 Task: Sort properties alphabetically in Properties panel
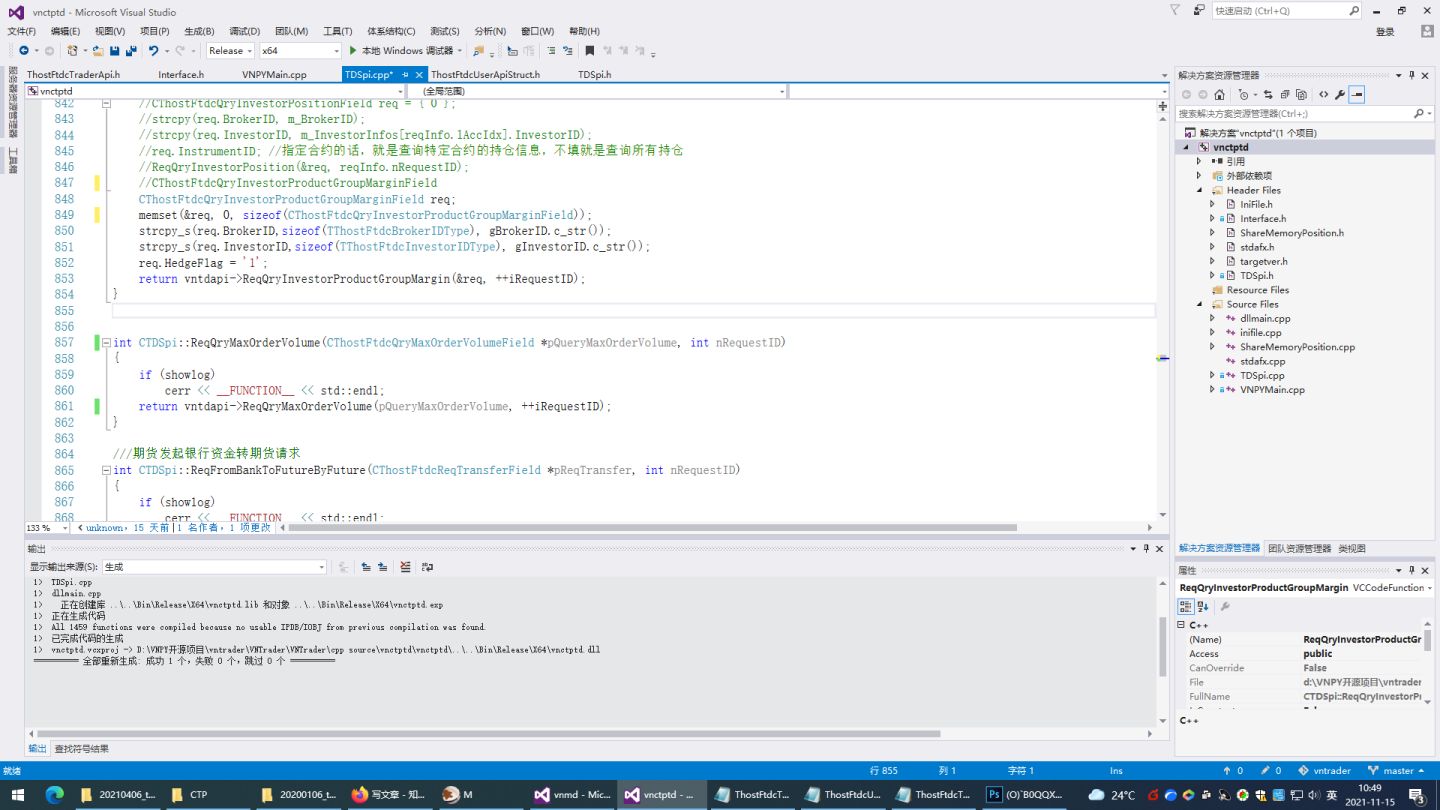tap(1203, 606)
